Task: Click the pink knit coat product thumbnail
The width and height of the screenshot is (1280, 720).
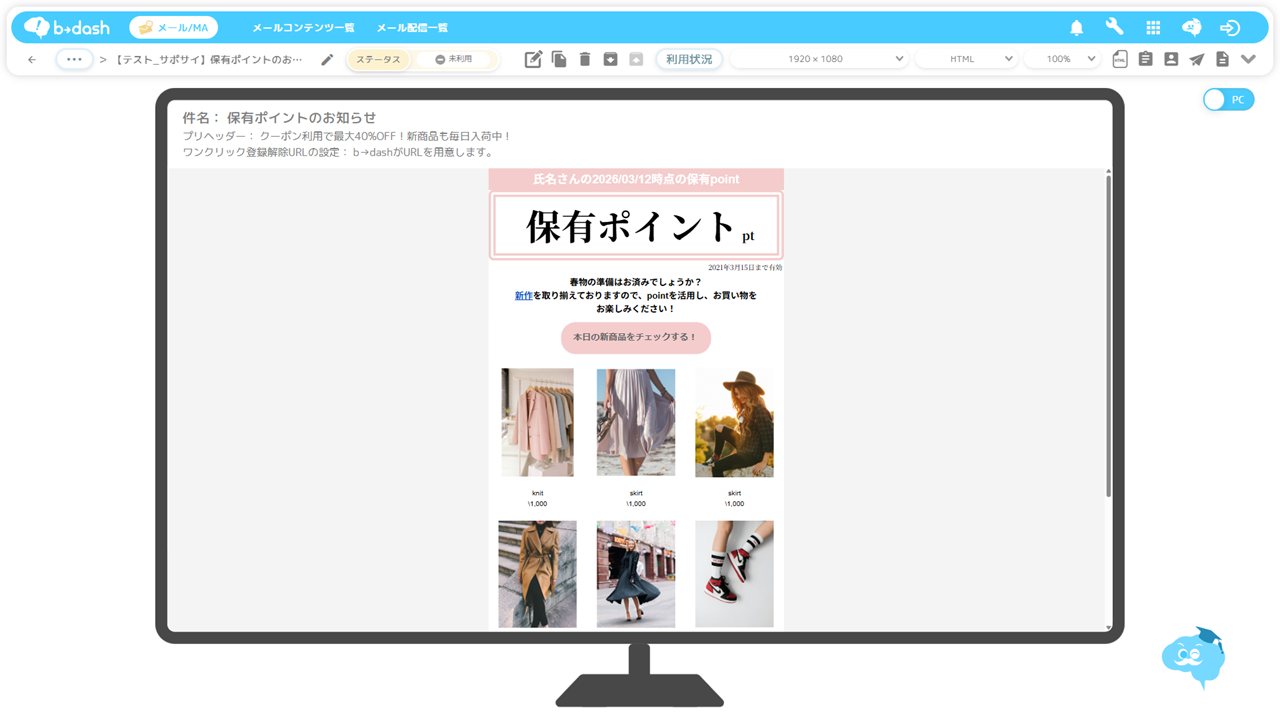Action: [537, 422]
